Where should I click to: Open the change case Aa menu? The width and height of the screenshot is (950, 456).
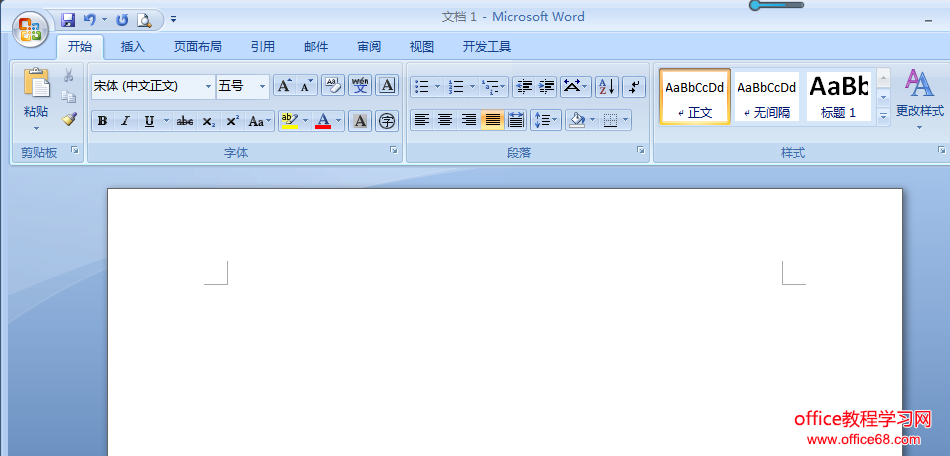[259, 121]
